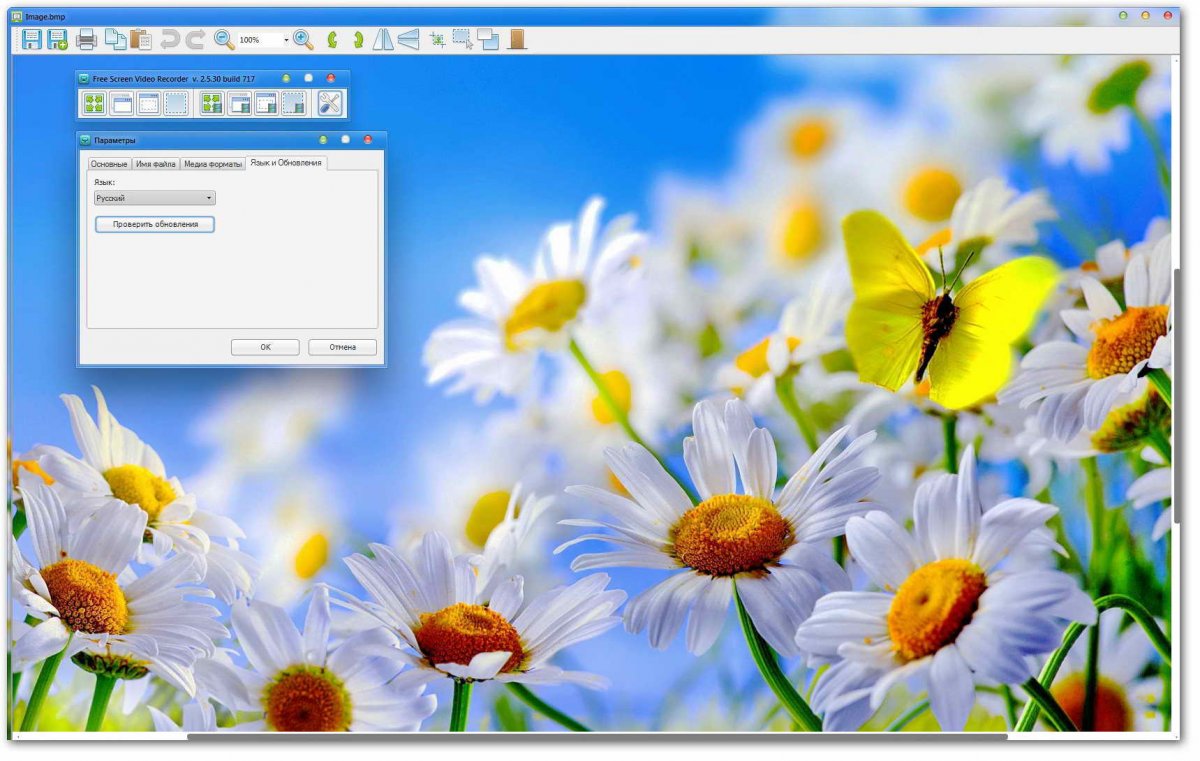Zoom out with the minus magnifier icon
The width and height of the screenshot is (1200, 761).
point(224,40)
